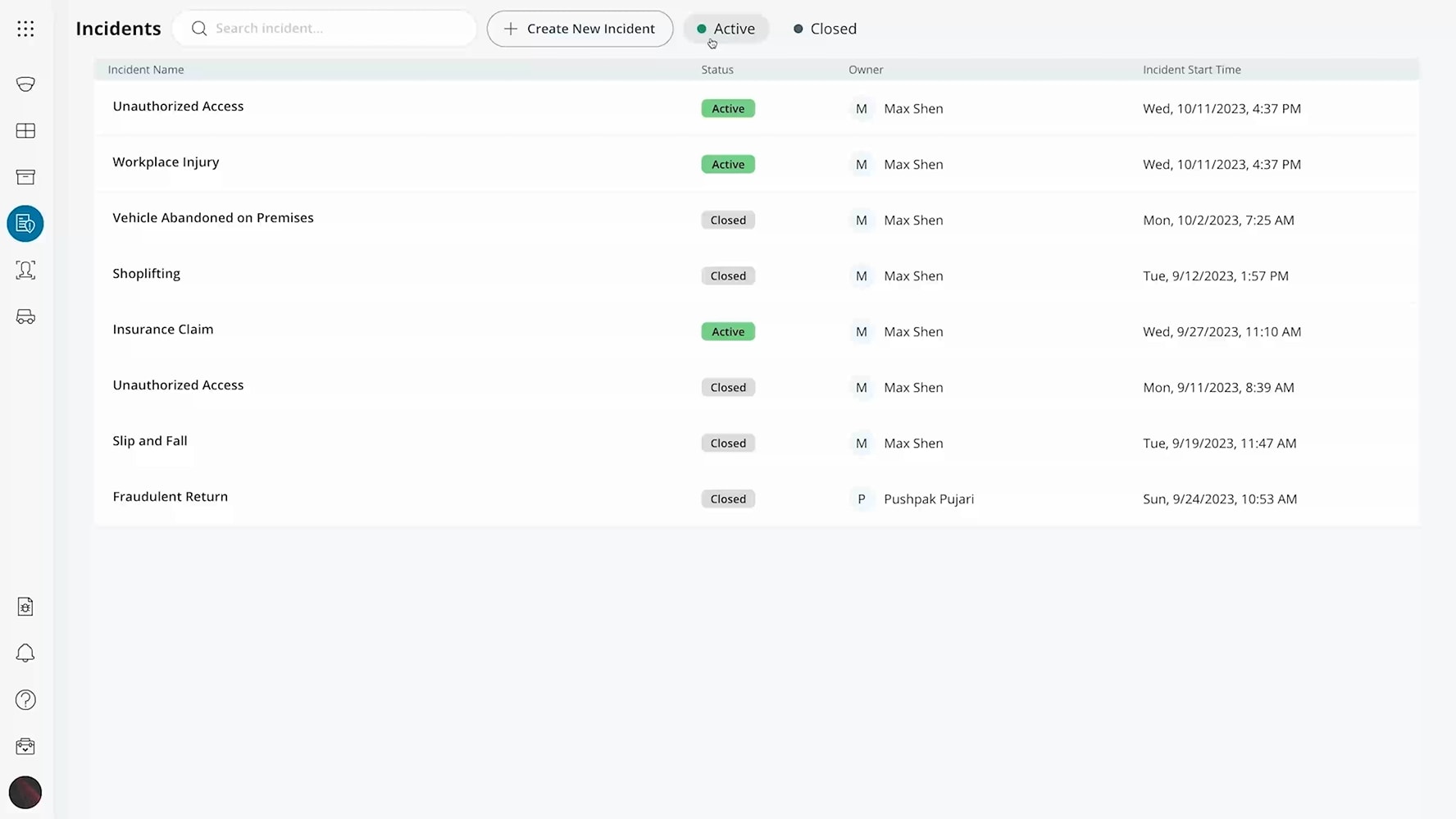
Task: Click start time Mon, 10/2/2023, 7:25 AM
Action: 1218,221
